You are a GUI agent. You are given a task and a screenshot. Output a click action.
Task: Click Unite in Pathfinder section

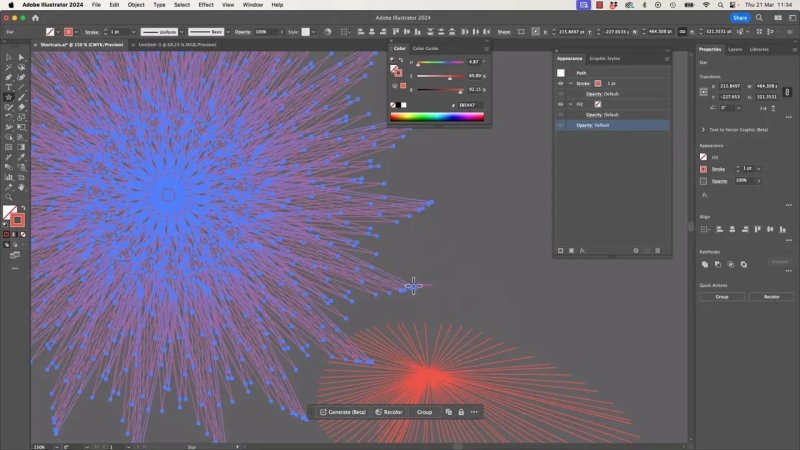(705, 264)
